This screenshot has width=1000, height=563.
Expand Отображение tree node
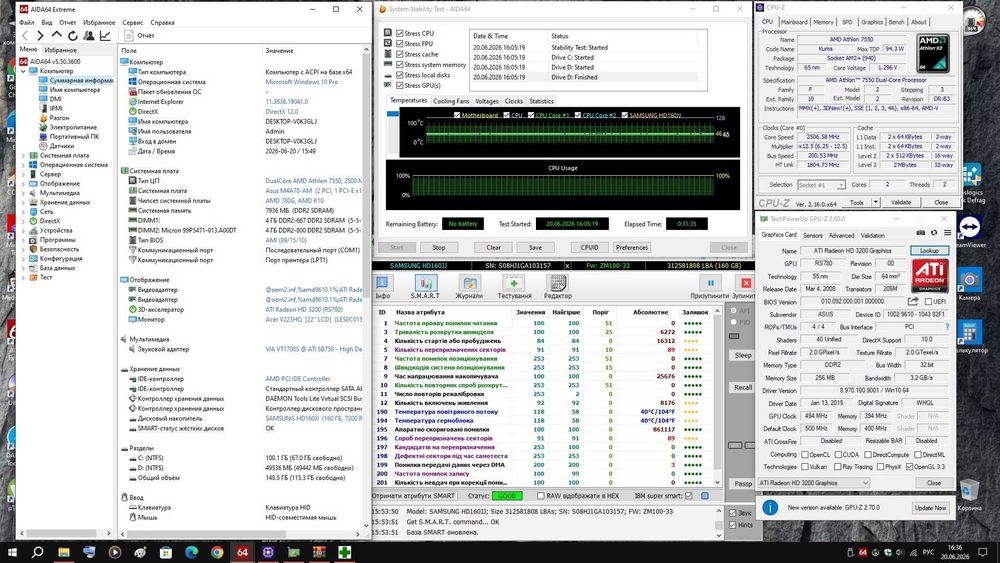pos(24,183)
